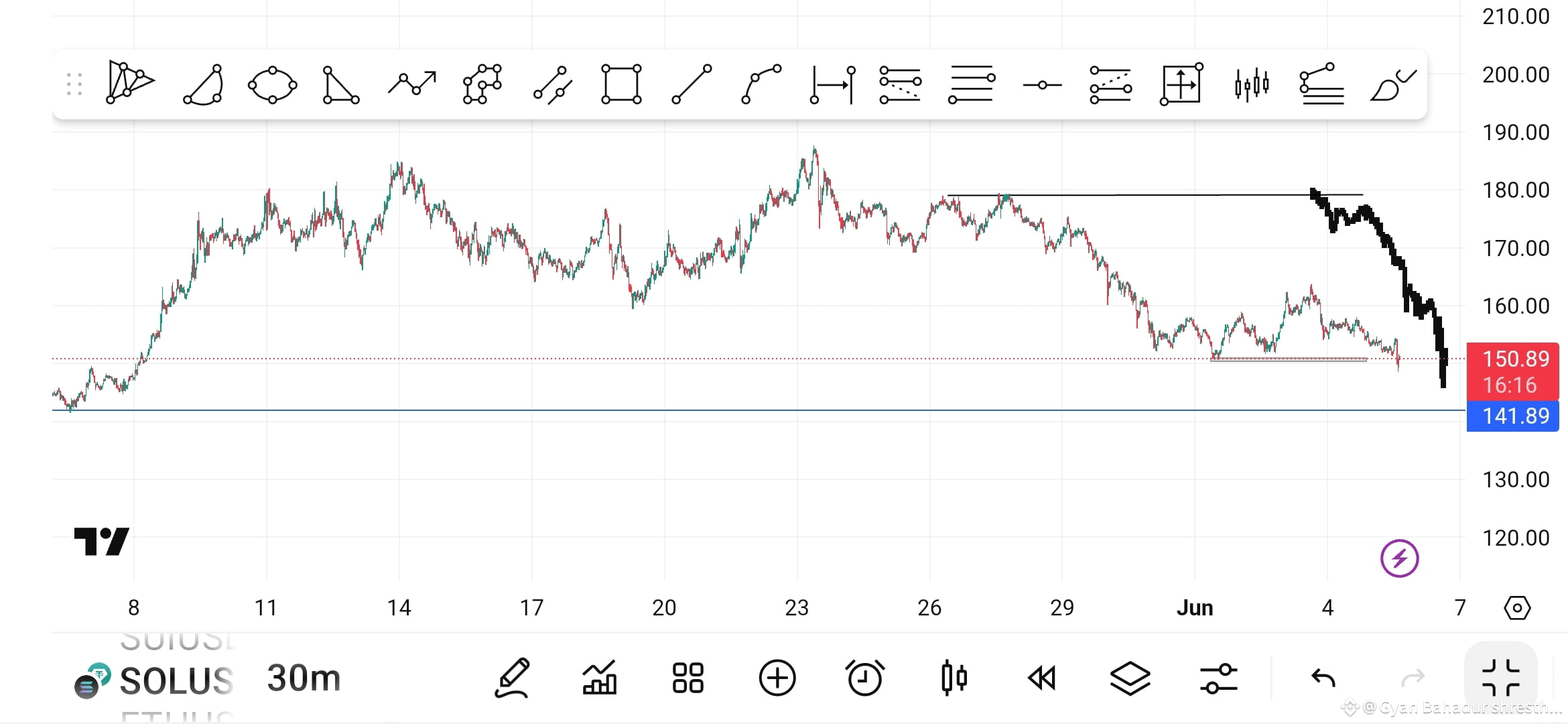Click the 120.00 price scale label
Image resolution: width=1568 pixels, height=724 pixels.
point(1516,538)
